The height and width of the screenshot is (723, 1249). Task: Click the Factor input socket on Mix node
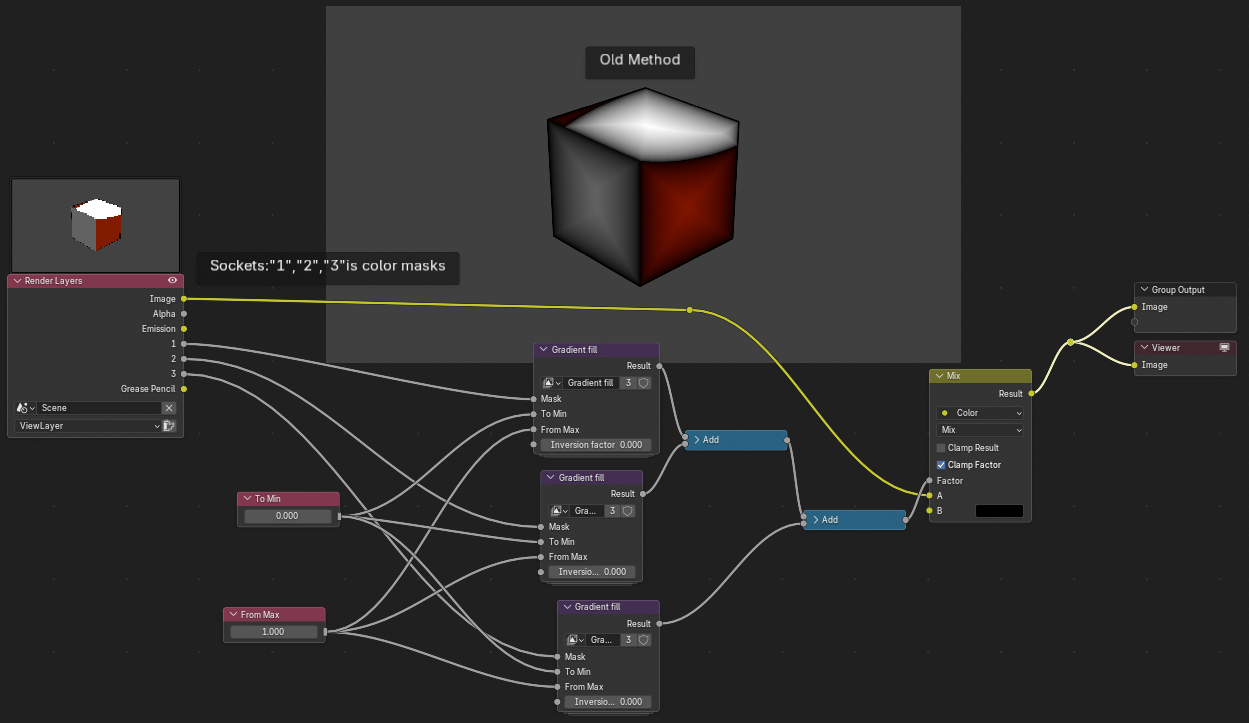(x=930, y=481)
